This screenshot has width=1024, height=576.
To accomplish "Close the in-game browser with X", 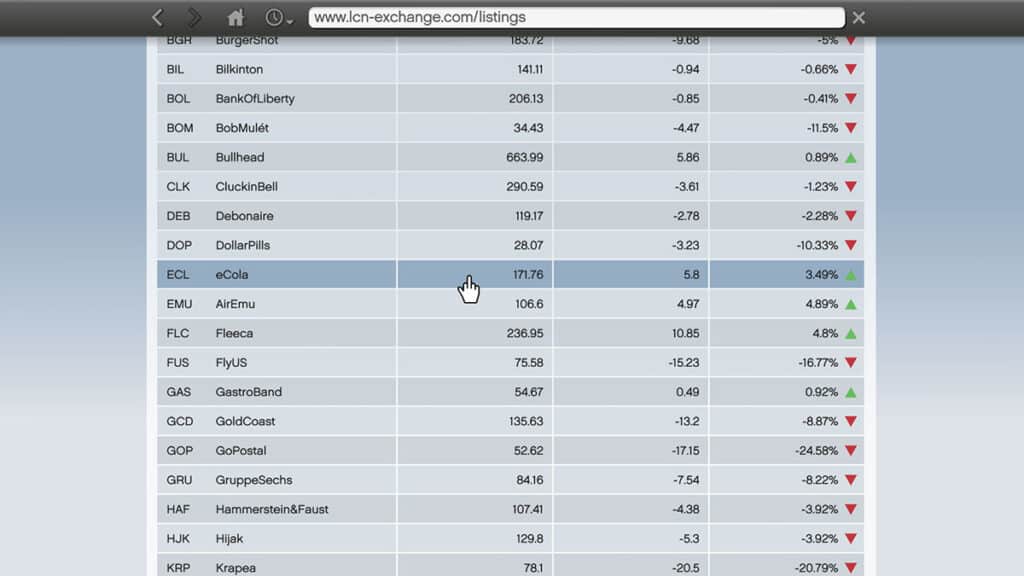I will (859, 18).
